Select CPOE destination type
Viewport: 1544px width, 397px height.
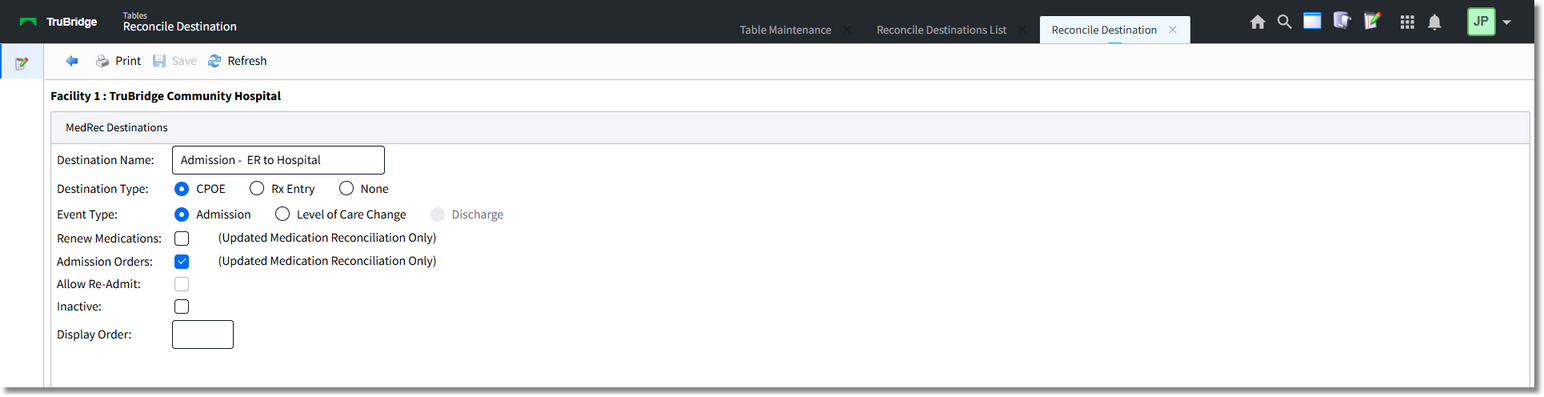[182, 188]
